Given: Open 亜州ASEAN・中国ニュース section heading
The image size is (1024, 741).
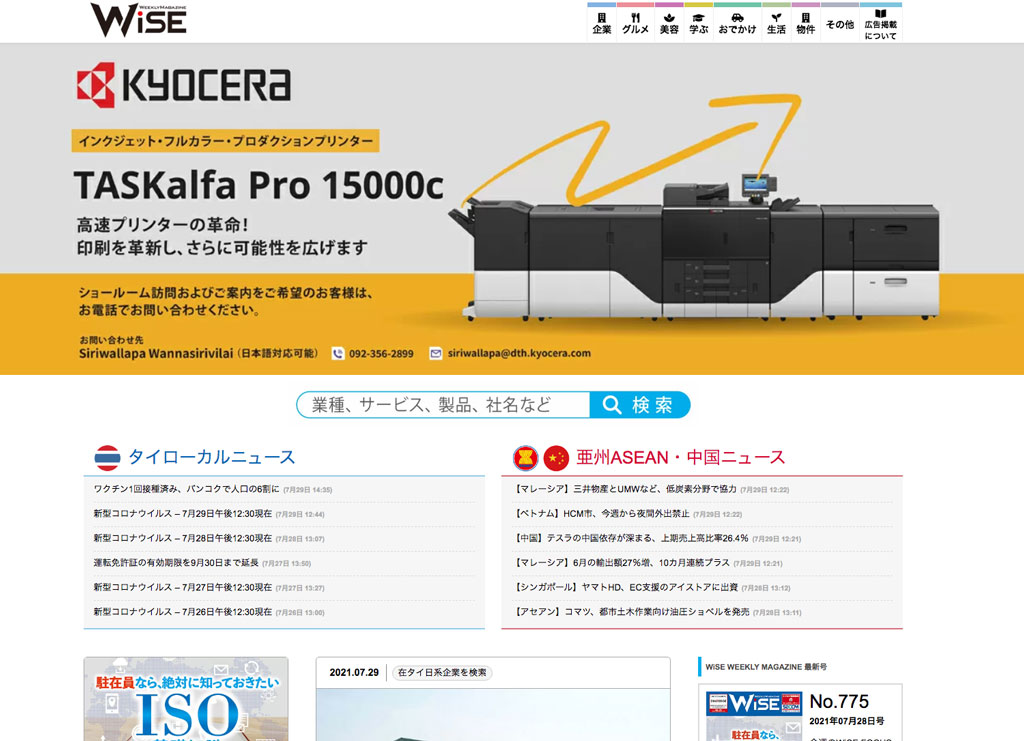Looking at the screenshot, I should point(680,458).
